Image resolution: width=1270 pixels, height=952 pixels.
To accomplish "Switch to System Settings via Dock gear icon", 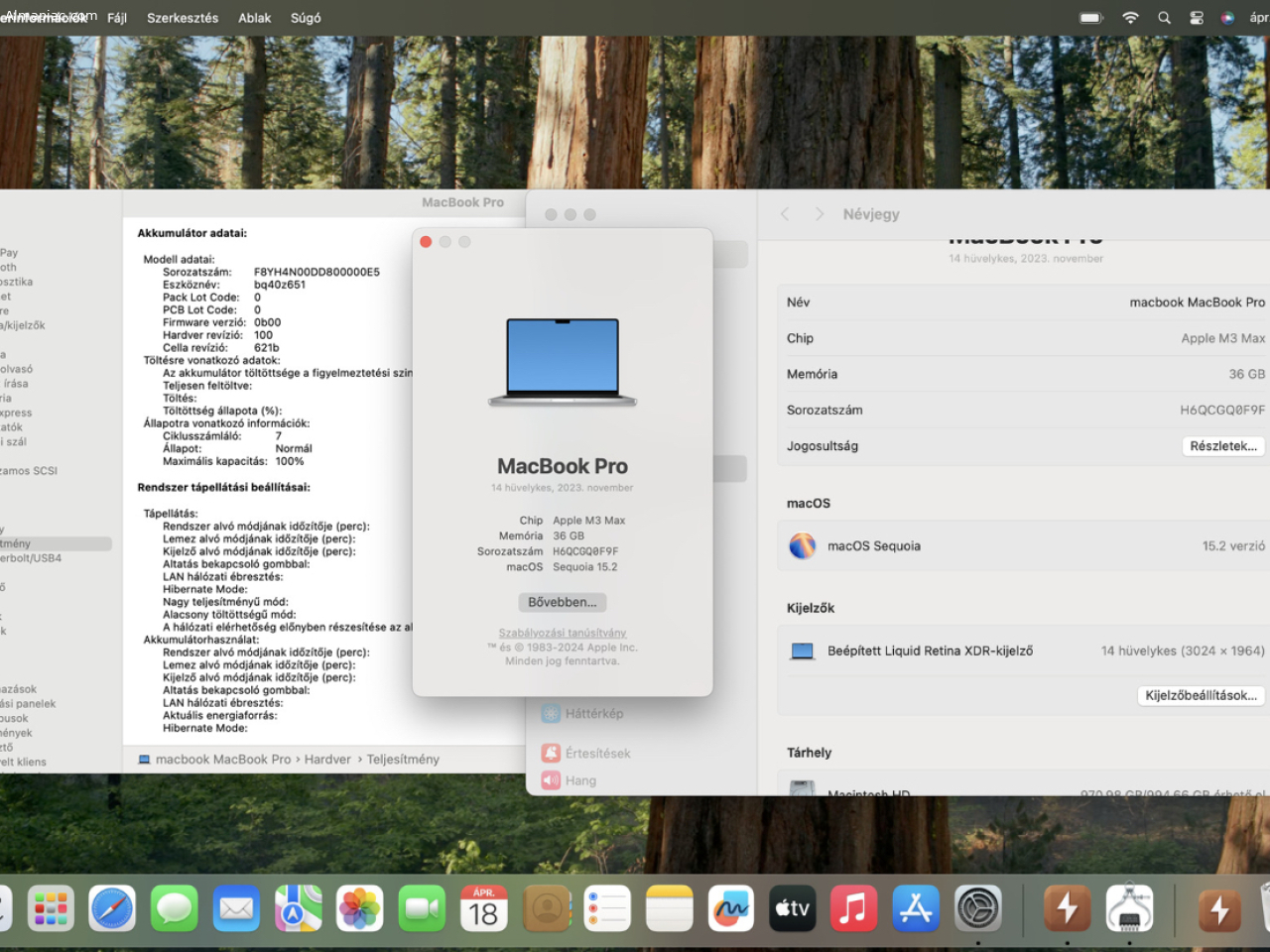I will (978, 908).
